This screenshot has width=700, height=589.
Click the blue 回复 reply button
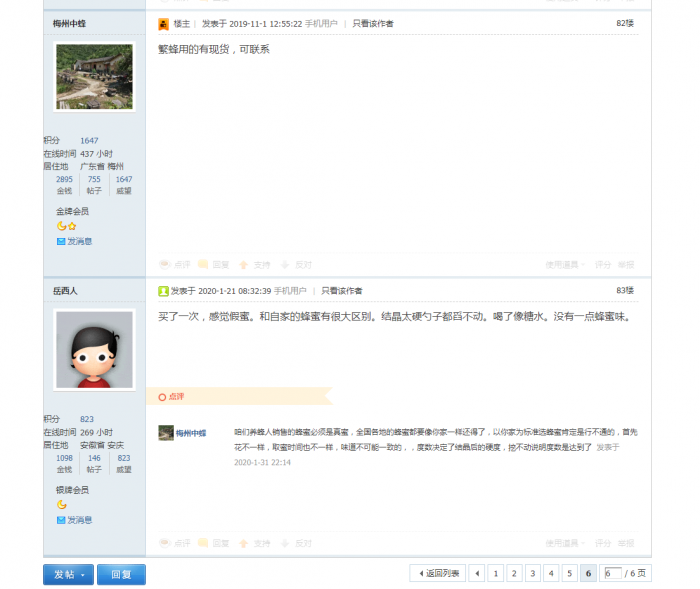pyautogui.click(x=121, y=575)
